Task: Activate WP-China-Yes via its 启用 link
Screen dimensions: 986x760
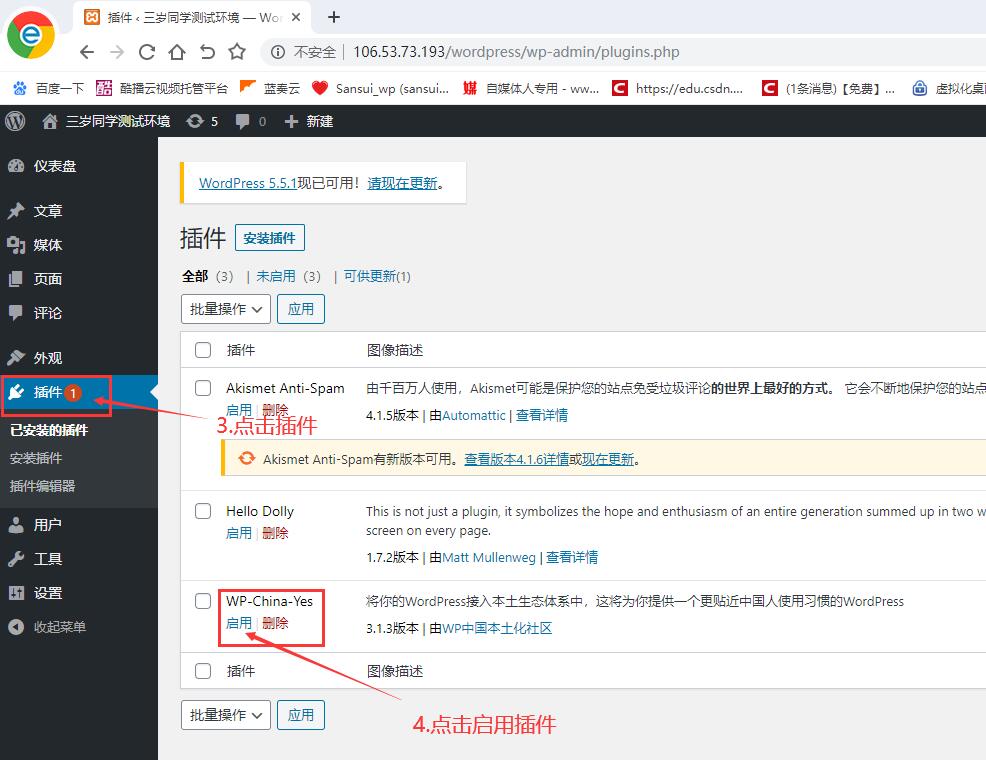Action: click(x=239, y=622)
